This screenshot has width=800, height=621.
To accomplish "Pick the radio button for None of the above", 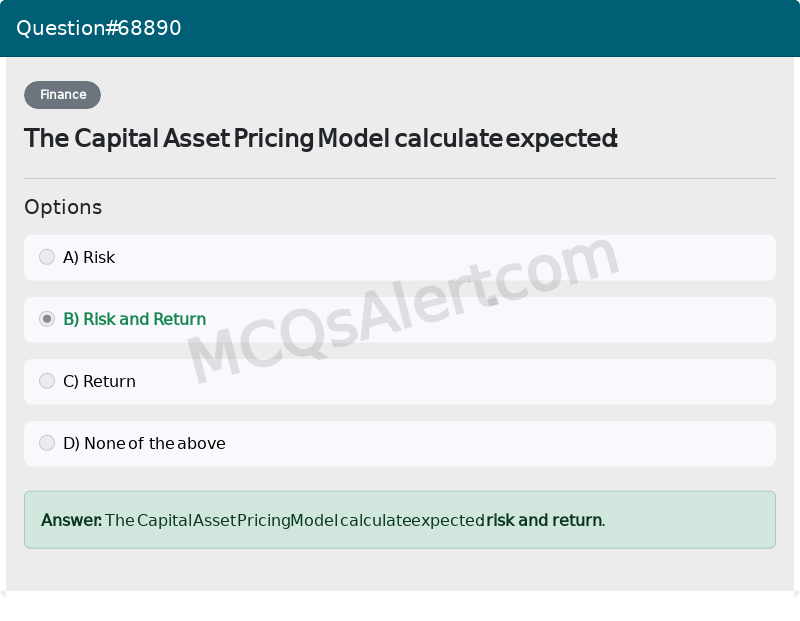I will pyautogui.click(x=47, y=443).
